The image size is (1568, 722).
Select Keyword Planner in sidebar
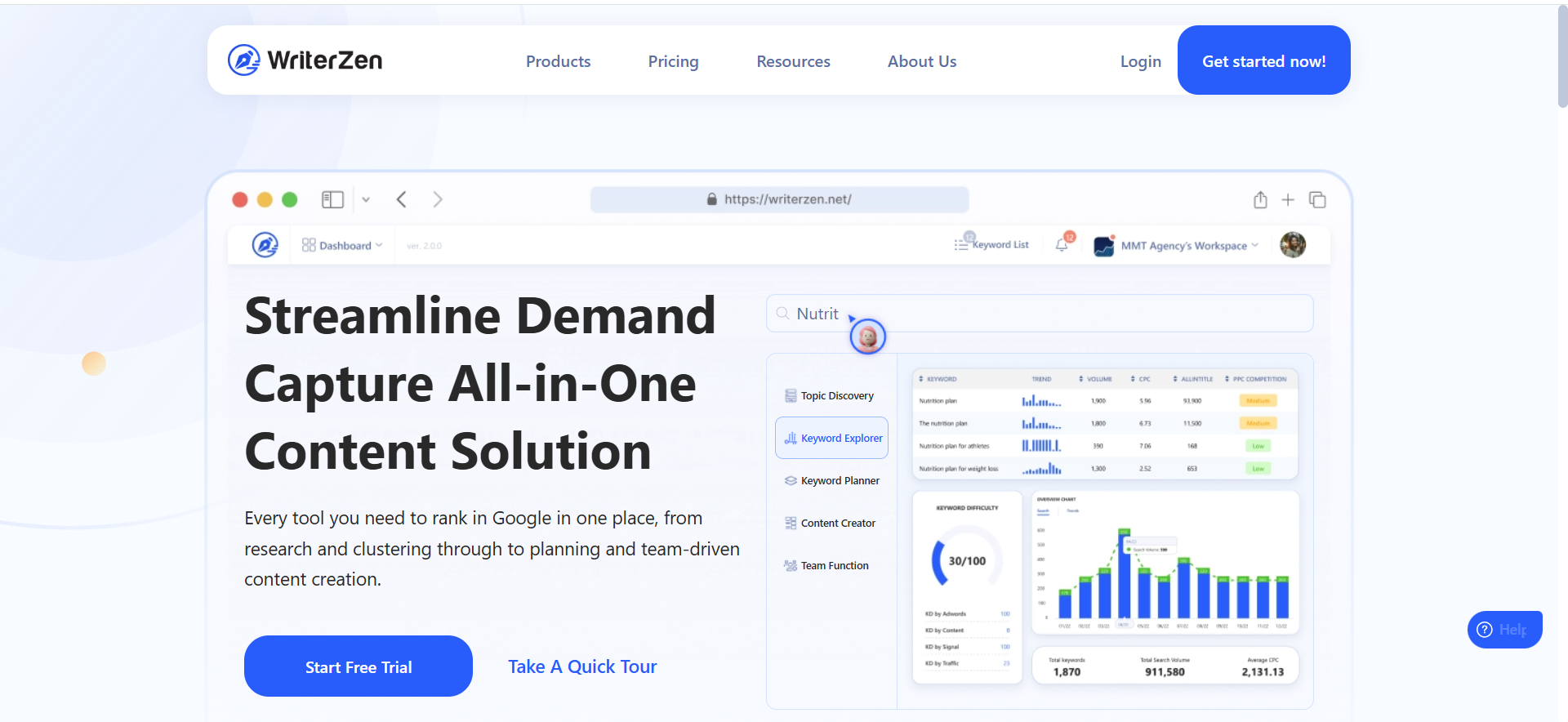[831, 480]
